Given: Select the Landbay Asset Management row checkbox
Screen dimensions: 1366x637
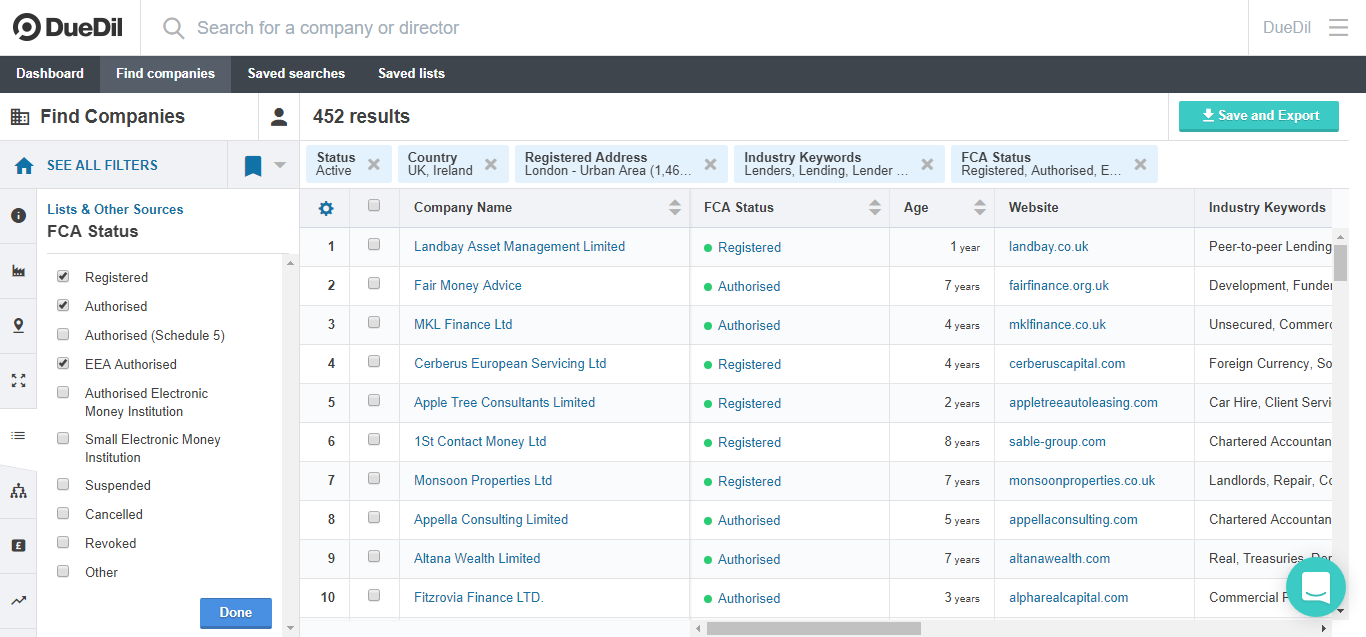Looking at the screenshot, I should 374,244.
